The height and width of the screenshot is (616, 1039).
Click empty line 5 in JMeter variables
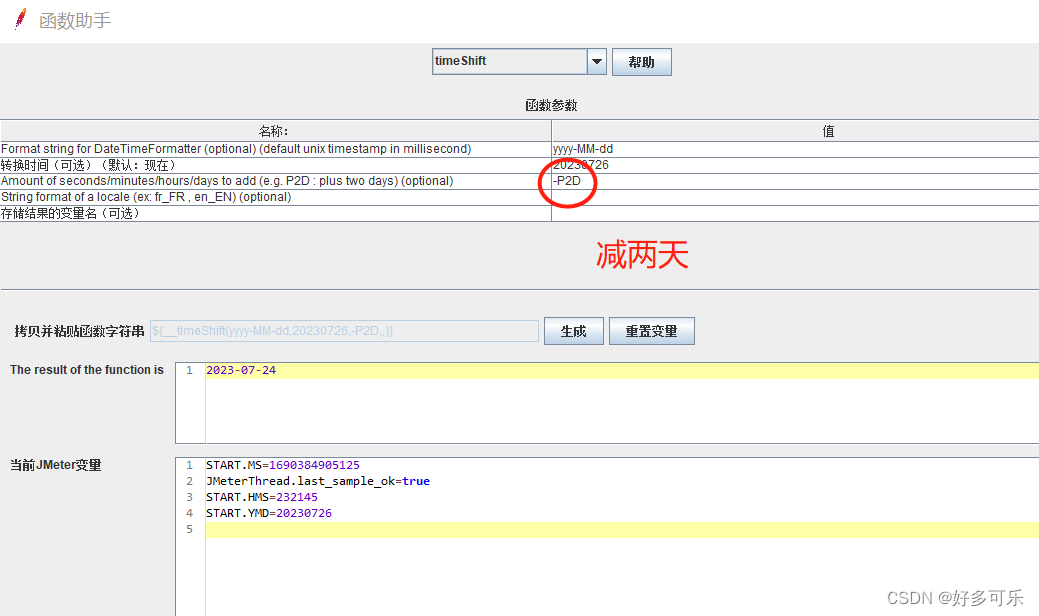[622, 529]
